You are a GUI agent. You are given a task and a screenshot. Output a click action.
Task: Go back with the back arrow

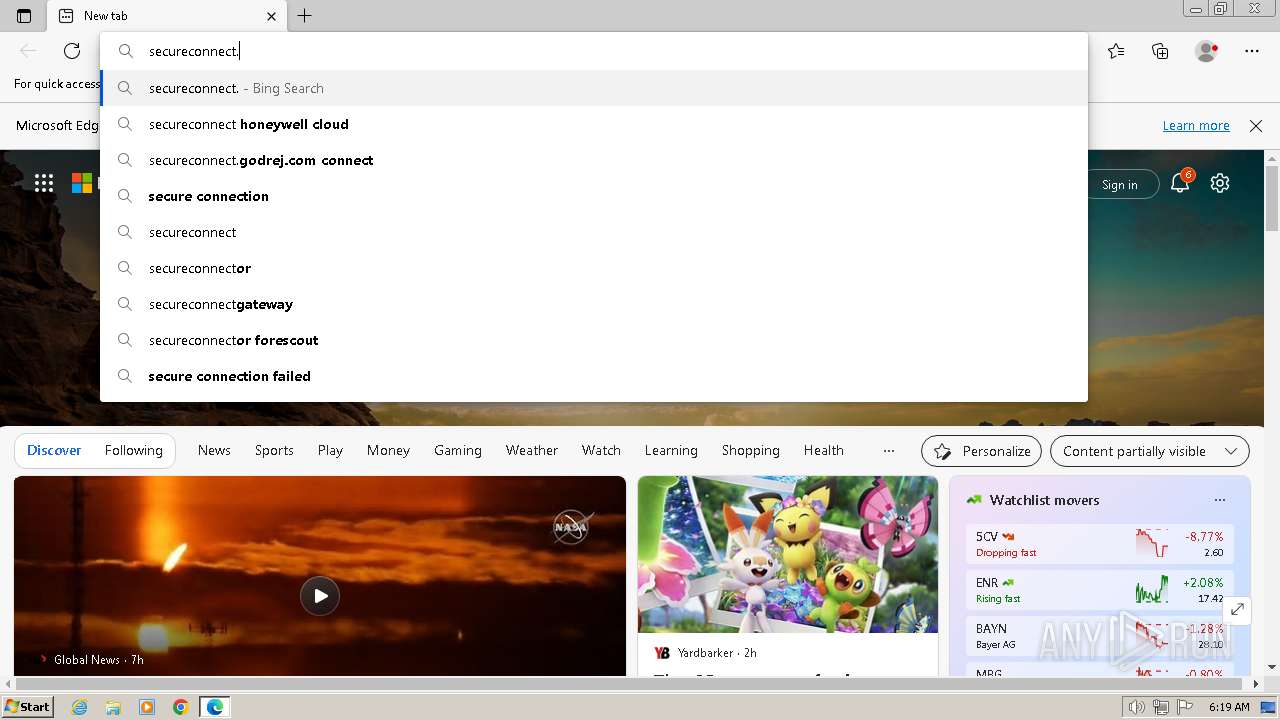coord(28,51)
